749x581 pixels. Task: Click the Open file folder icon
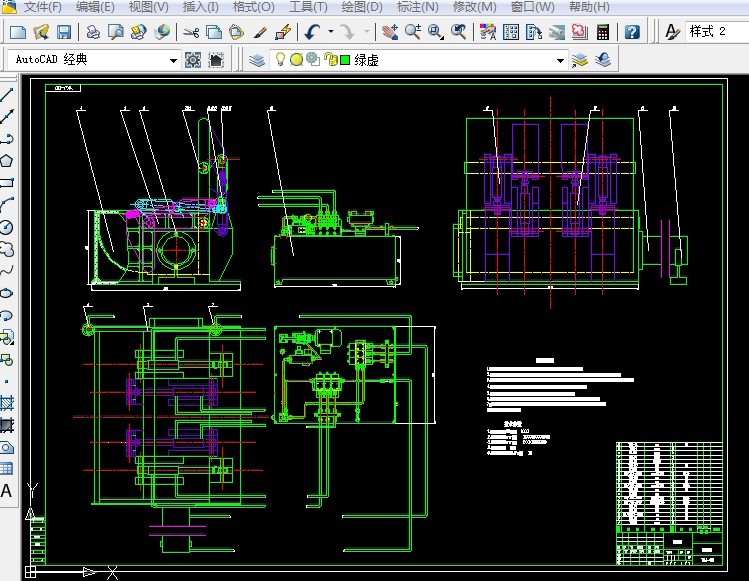pos(41,32)
